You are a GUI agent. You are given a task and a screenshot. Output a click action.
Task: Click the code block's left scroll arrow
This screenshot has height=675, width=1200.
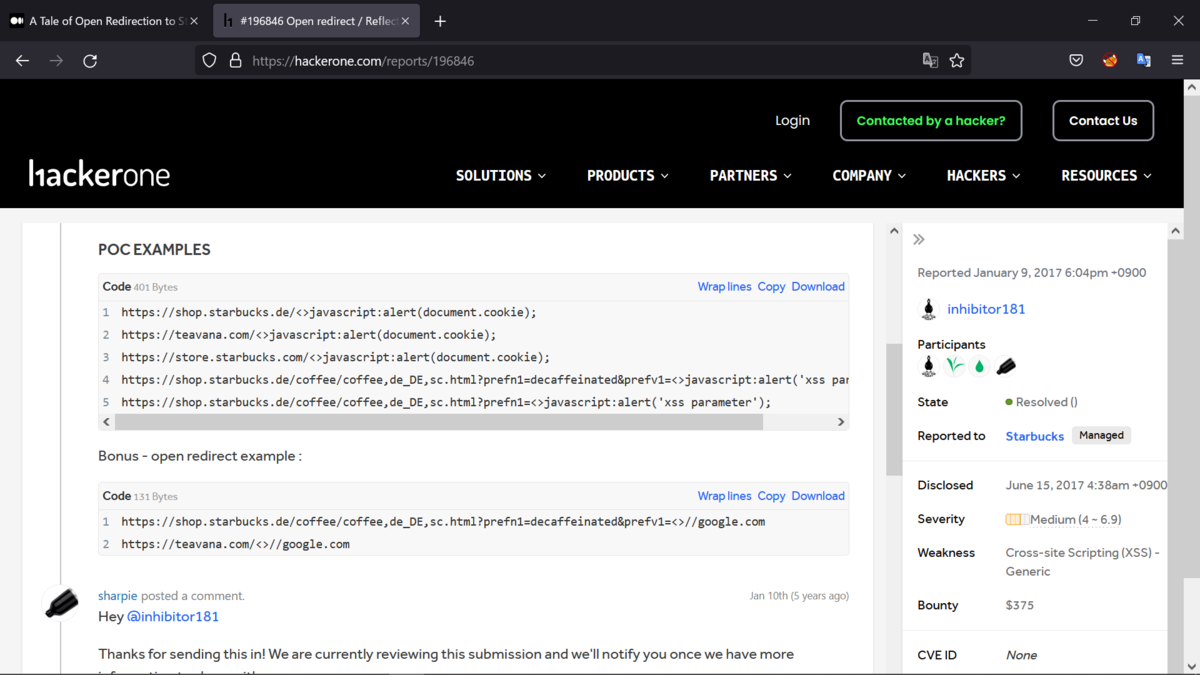pyautogui.click(x=107, y=422)
